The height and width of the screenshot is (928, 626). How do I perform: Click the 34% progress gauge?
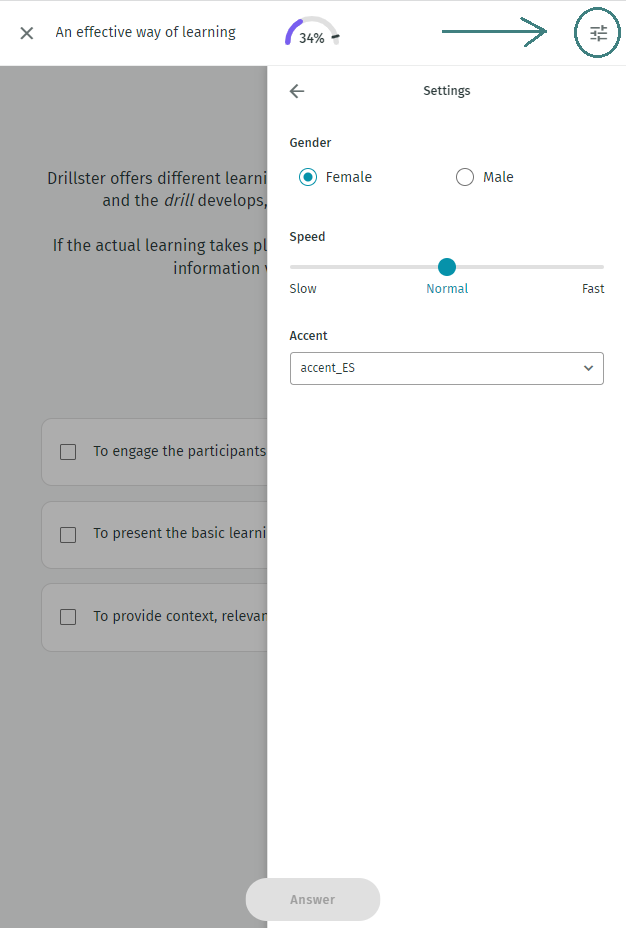point(312,33)
